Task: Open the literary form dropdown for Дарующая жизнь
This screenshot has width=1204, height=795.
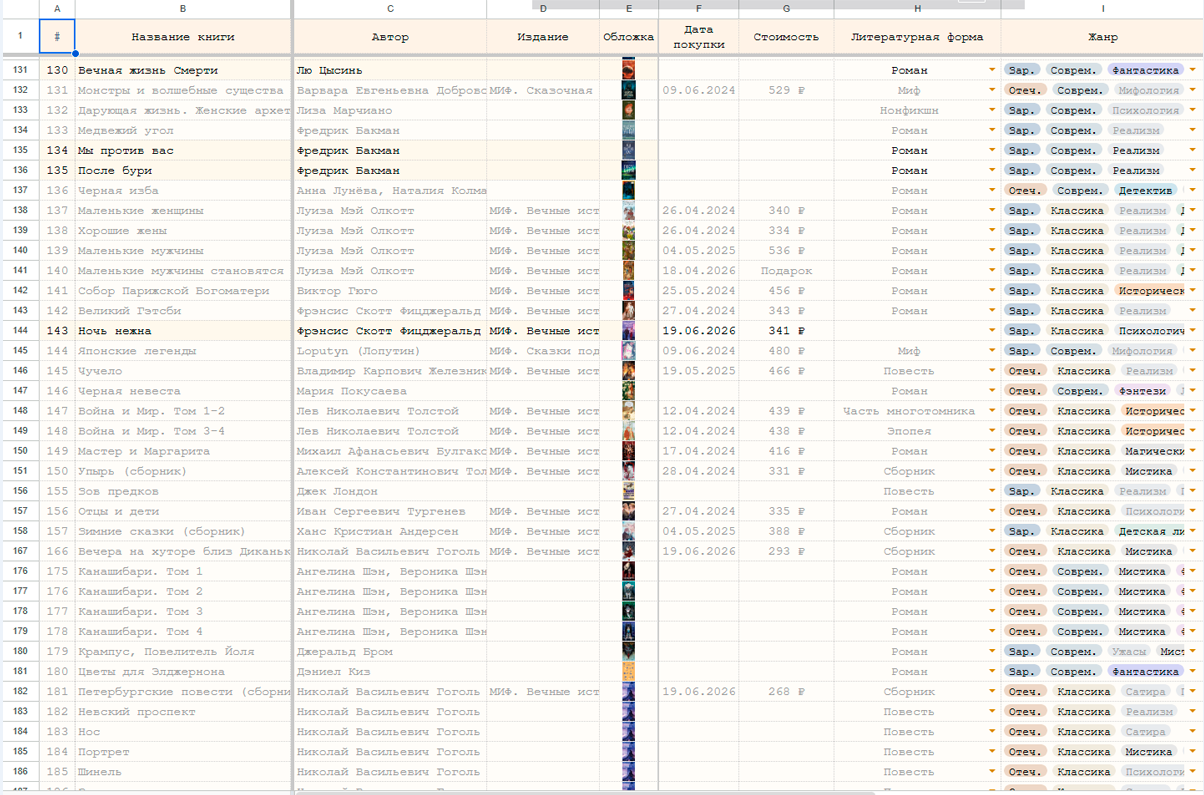Action: click(x=992, y=110)
